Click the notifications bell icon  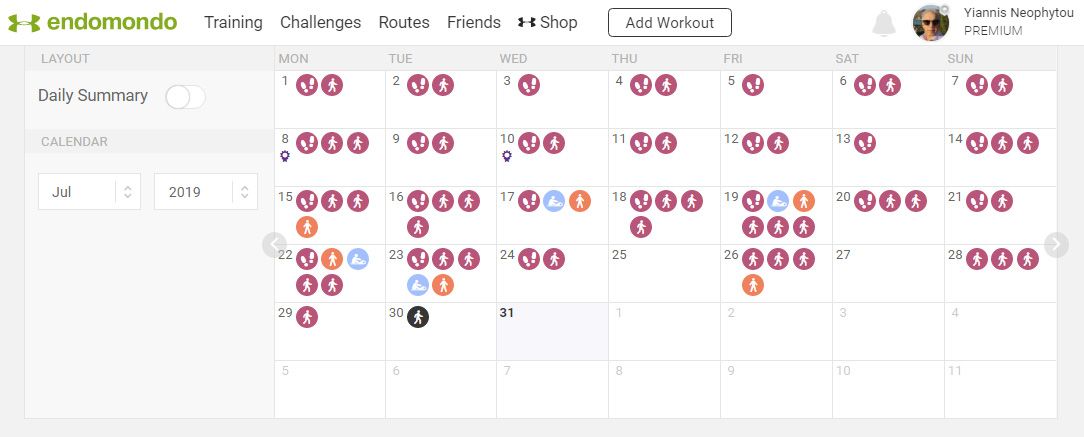(x=883, y=23)
